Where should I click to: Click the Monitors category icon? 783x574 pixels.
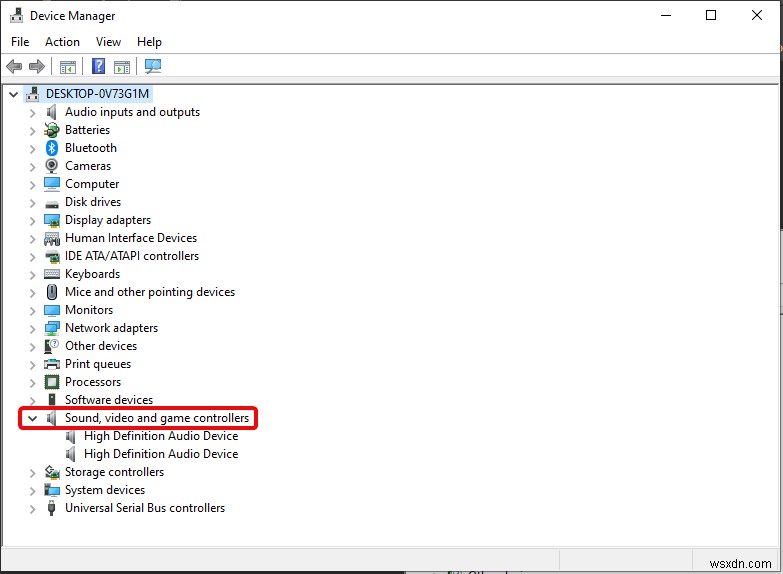[x=52, y=310]
